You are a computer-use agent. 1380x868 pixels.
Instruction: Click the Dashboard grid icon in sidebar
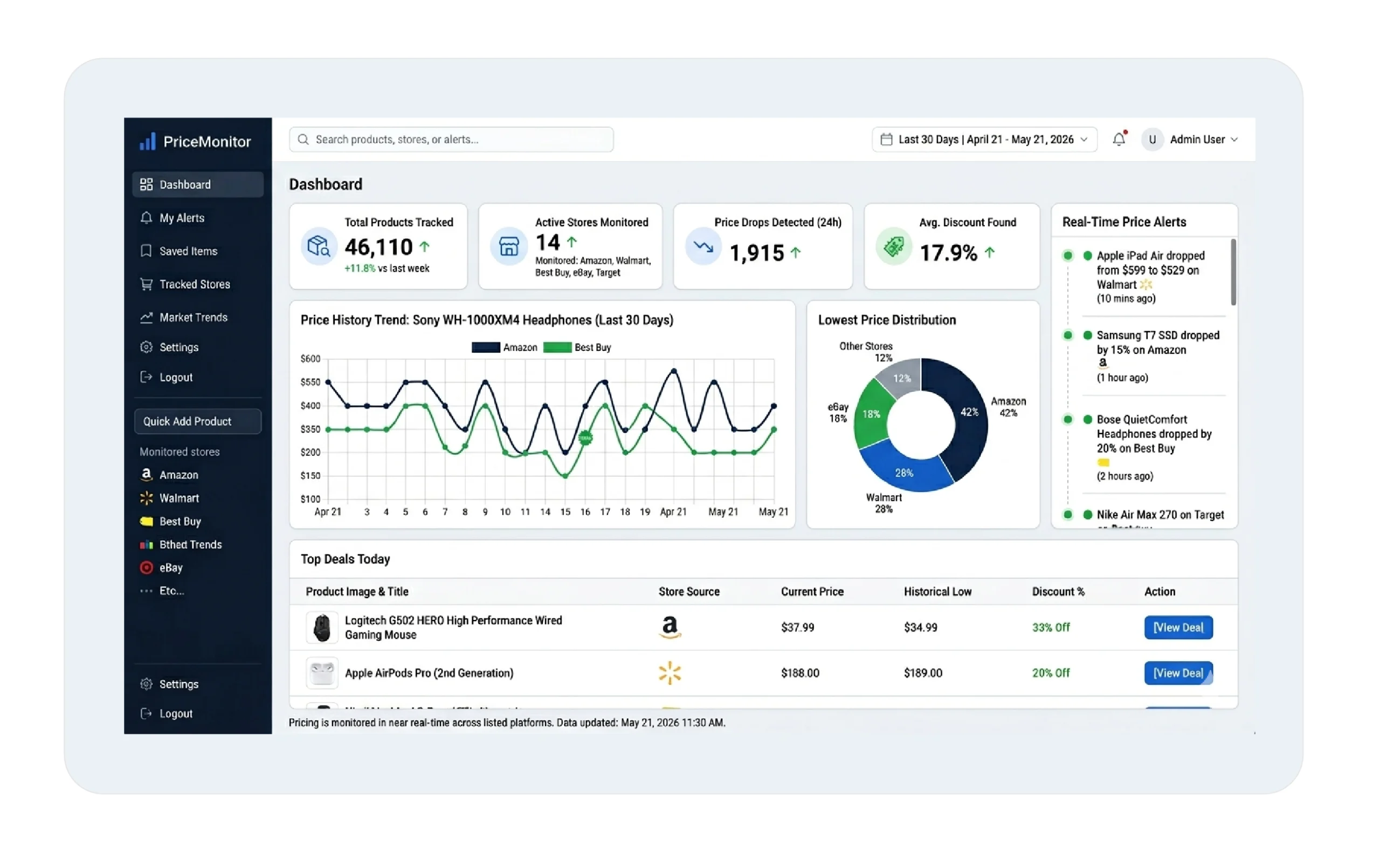tap(146, 184)
